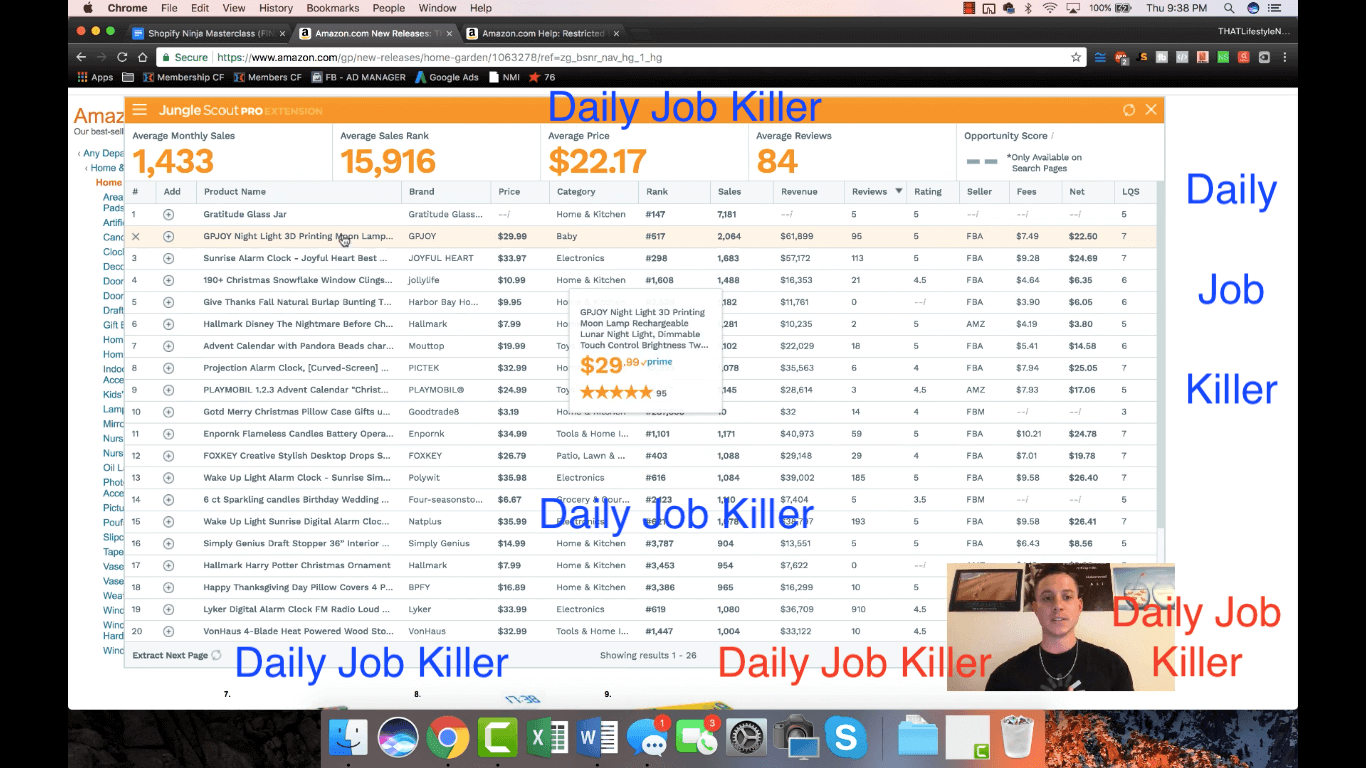The height and width of the screenshot is (768, 1366).
Task: Open System Preferences from the dock
Action: 746,739
